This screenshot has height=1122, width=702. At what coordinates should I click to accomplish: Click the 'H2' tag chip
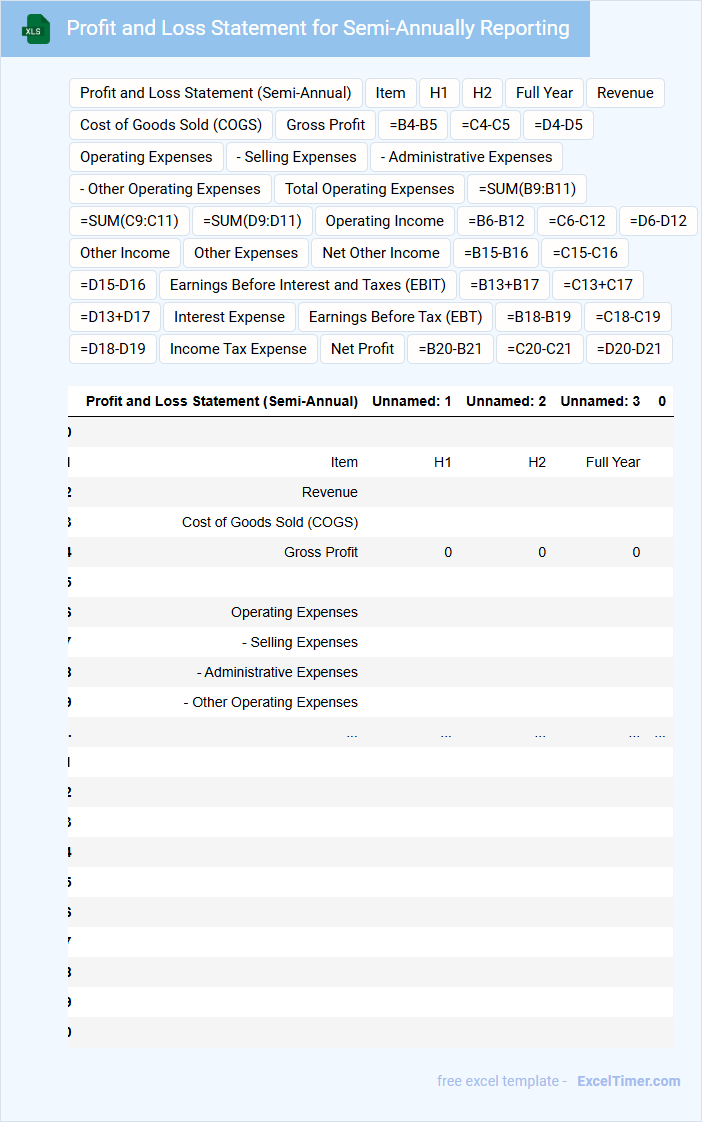tap(482, 93)
